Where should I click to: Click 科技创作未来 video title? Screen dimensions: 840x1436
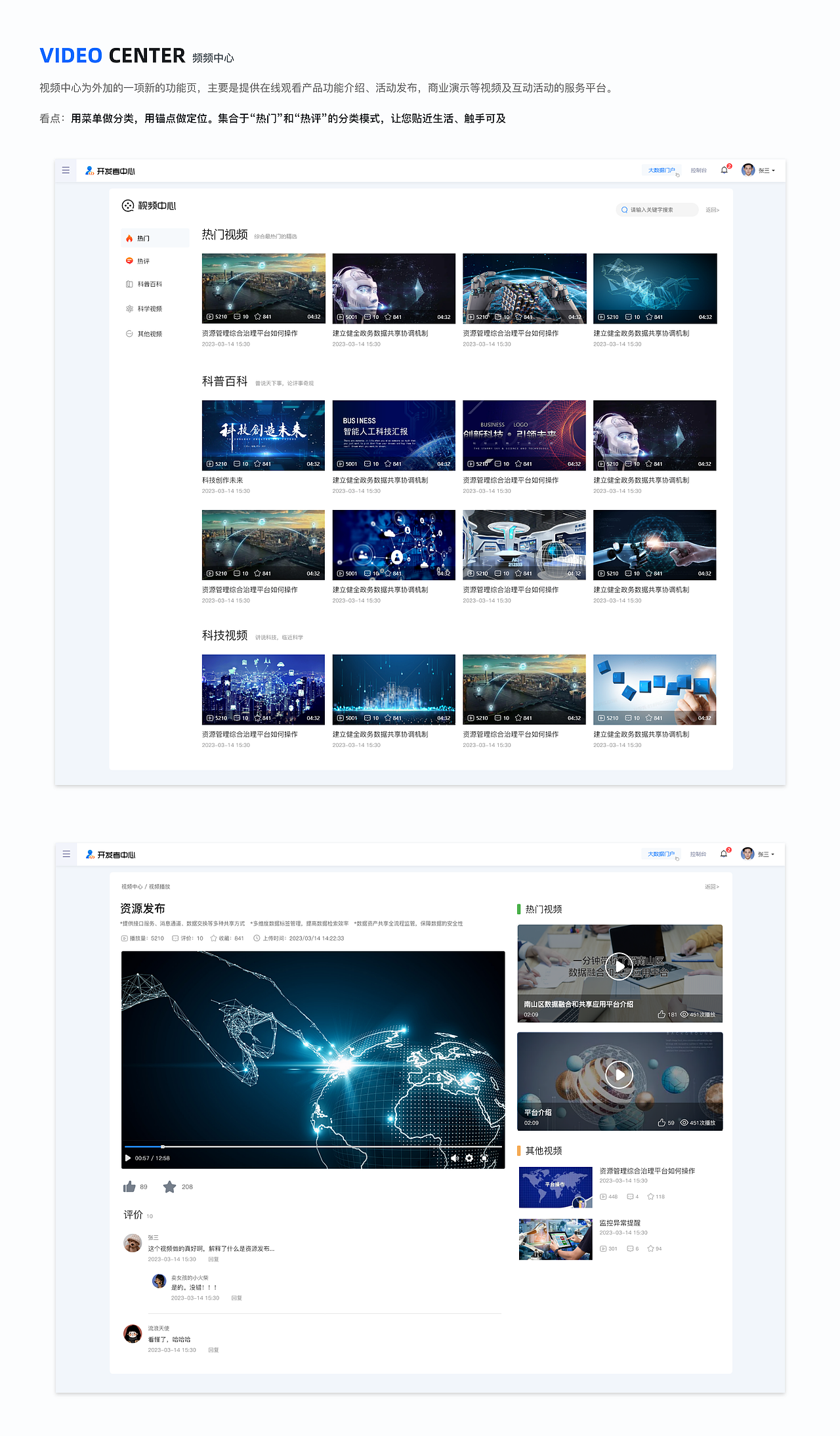tap(222, 480)
